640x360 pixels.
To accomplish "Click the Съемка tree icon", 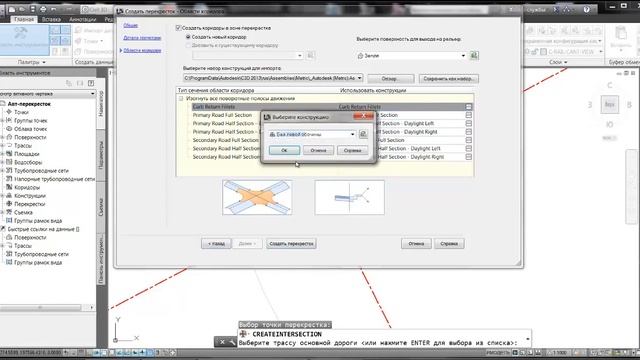I will [9, 212].
